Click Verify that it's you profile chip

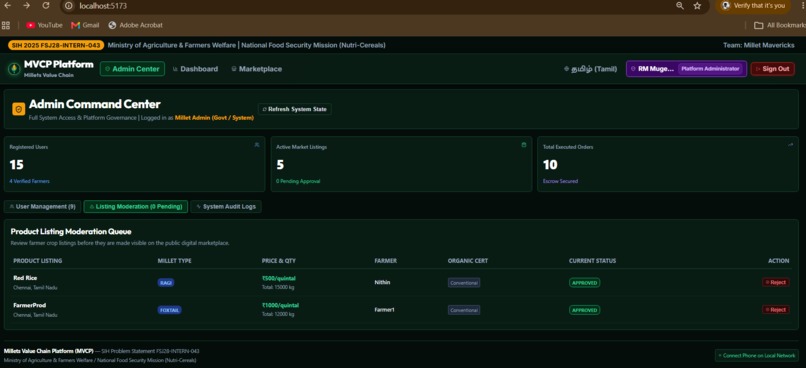(x=754, y=6)
